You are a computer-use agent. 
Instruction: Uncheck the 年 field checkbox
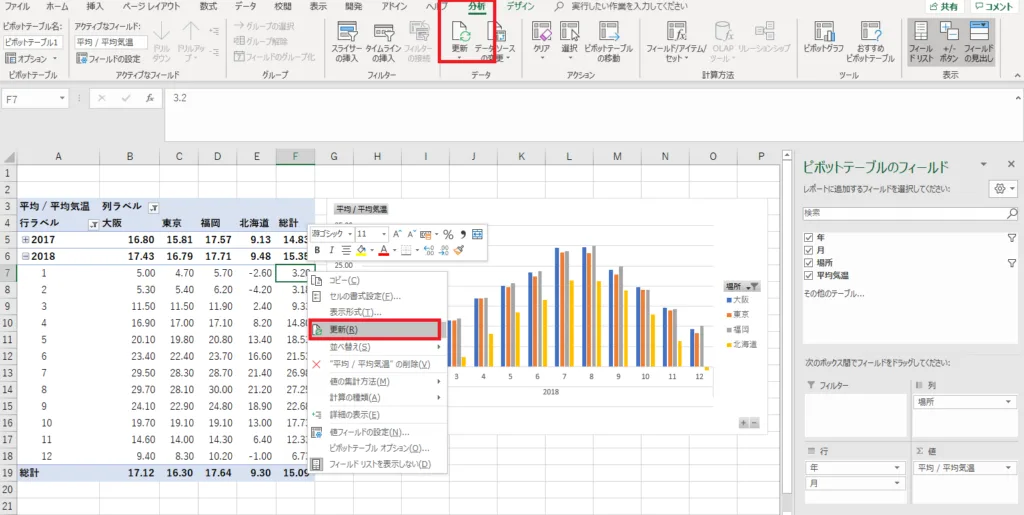coord(809,237)
